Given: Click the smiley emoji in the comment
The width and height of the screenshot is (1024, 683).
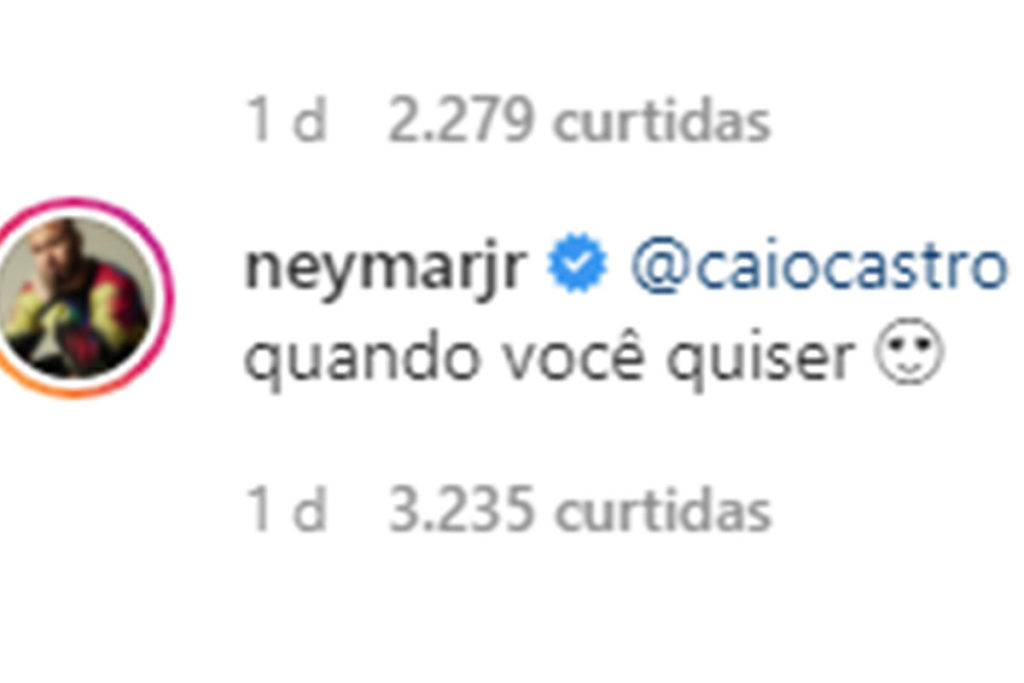Looking at the screenshot, I should [x=910, y=352].
